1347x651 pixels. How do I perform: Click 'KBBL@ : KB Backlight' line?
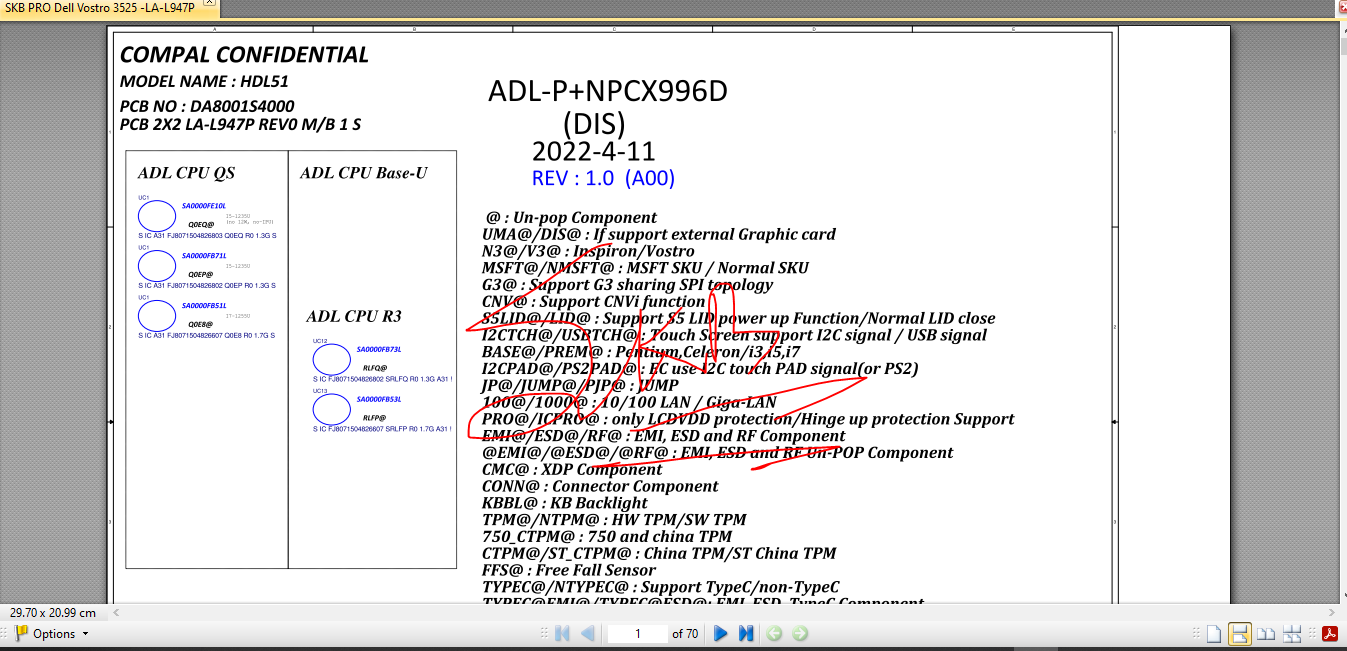565,503
